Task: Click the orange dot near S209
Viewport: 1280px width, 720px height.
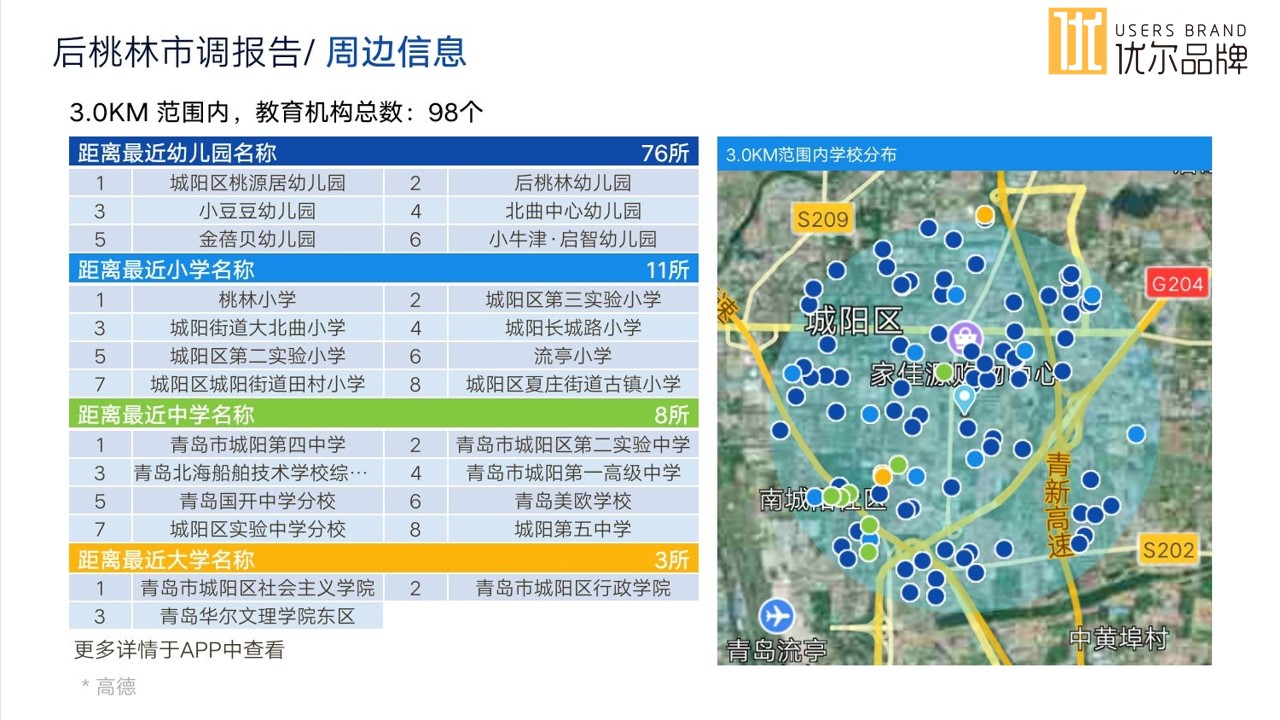Action: tap(985, 215)
